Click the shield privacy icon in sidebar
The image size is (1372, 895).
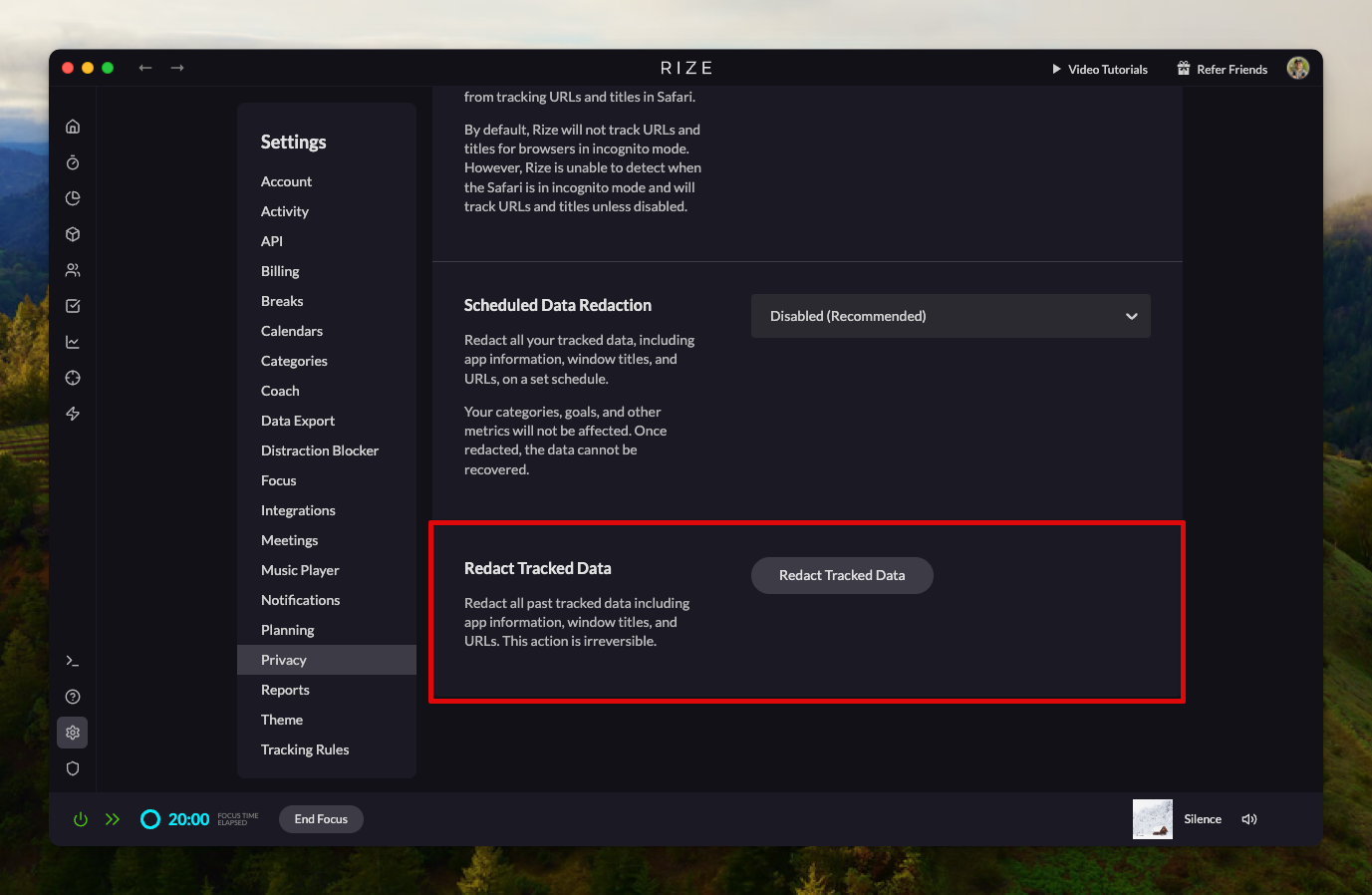[73, 768]
